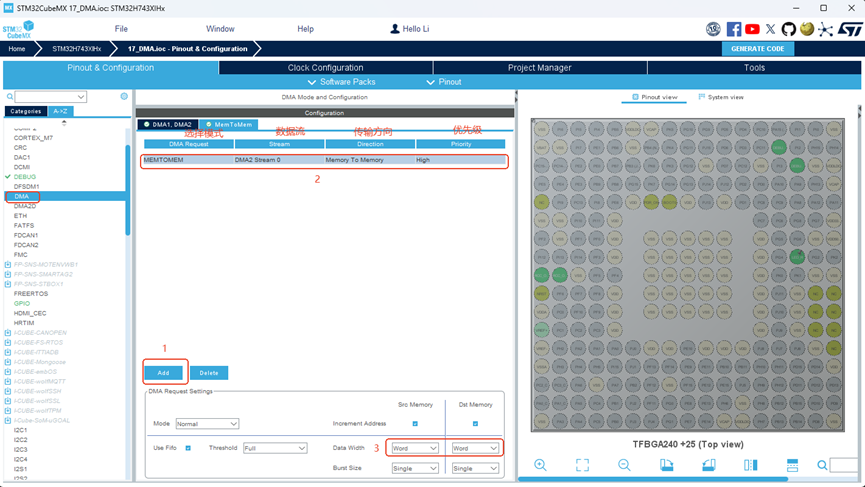Select the DMA1, DMA2 tab
This screenshot has width=865, height=487.
click(x=167, y=125)
